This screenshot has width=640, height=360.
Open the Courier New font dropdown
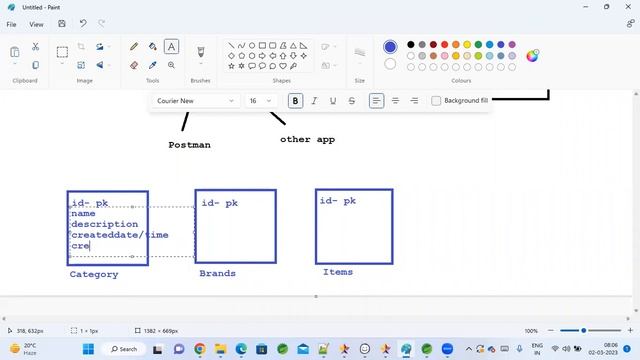(195, 101)
